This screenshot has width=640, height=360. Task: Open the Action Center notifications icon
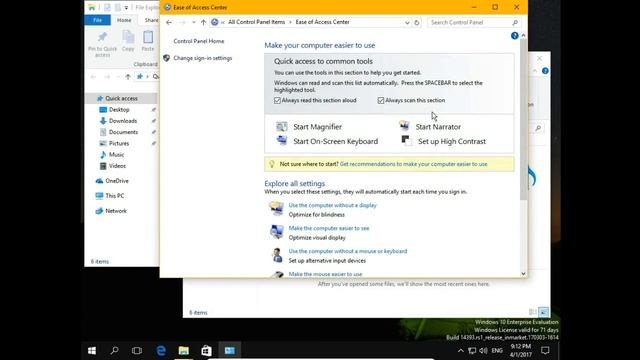coord(545,351)
